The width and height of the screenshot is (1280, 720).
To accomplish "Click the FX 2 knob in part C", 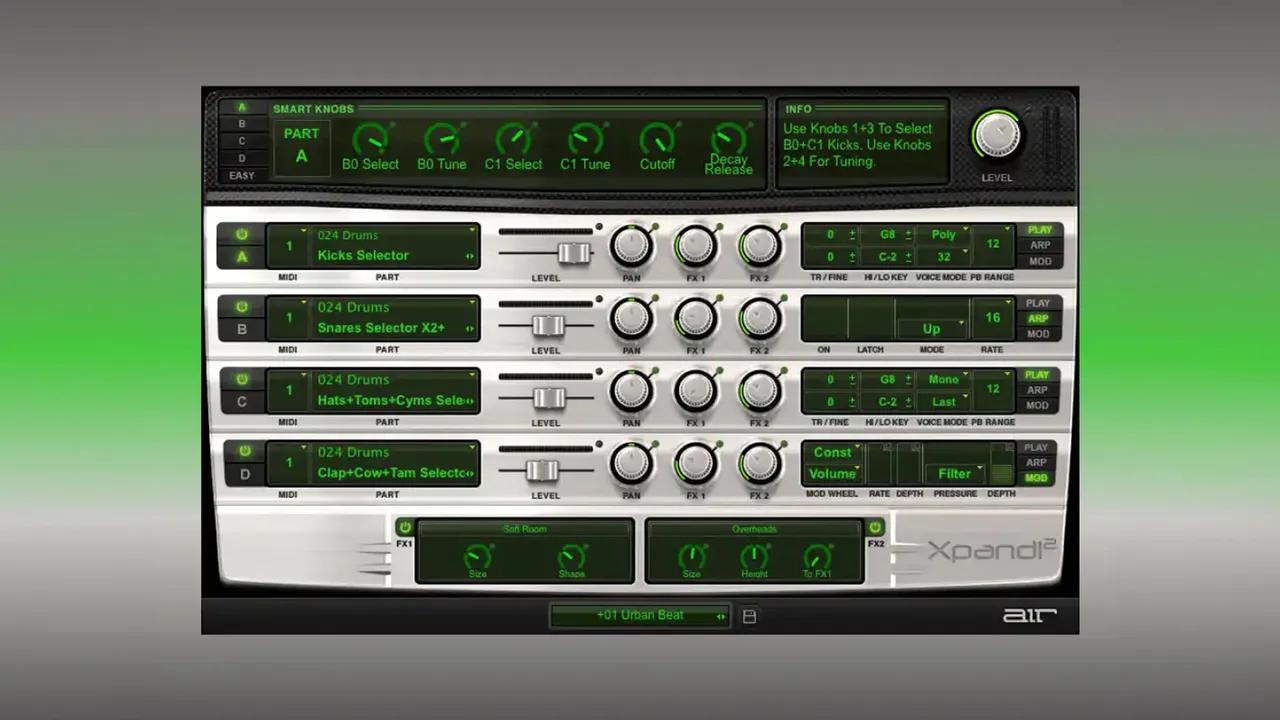I will [x=759, y=390].
